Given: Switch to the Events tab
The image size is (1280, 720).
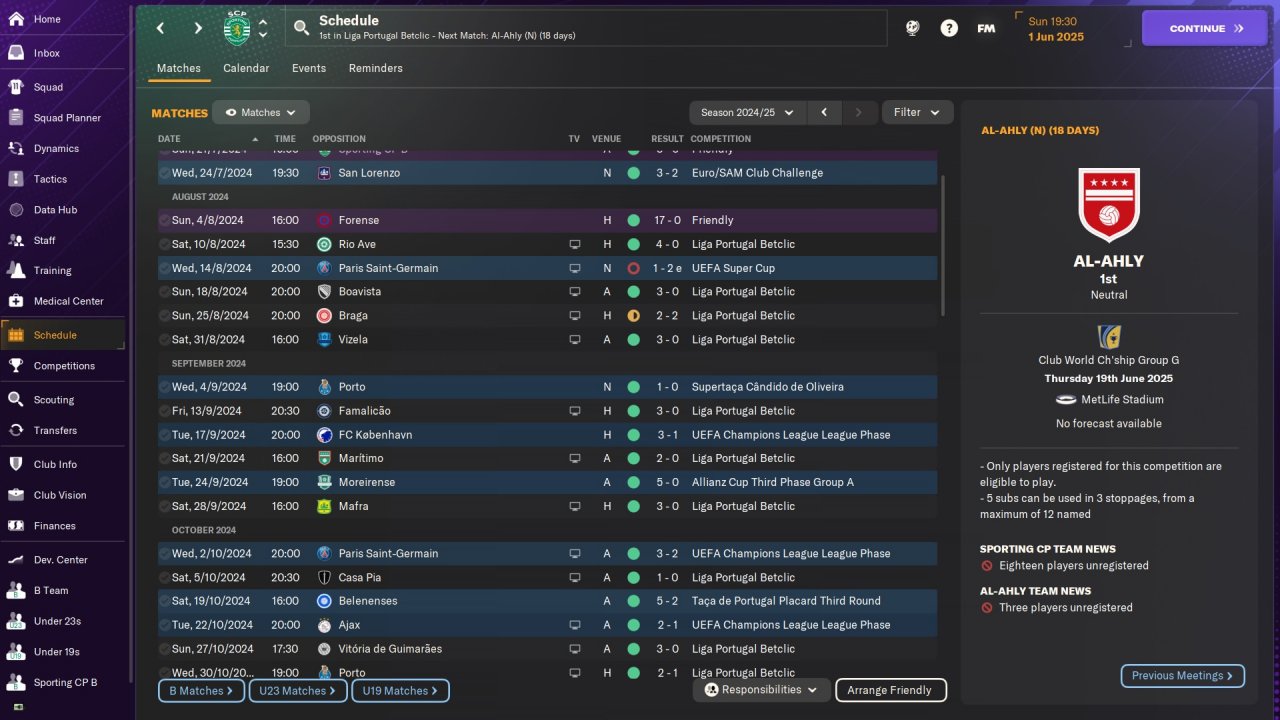Looking at the screenshot, I should tap(309, 68).
